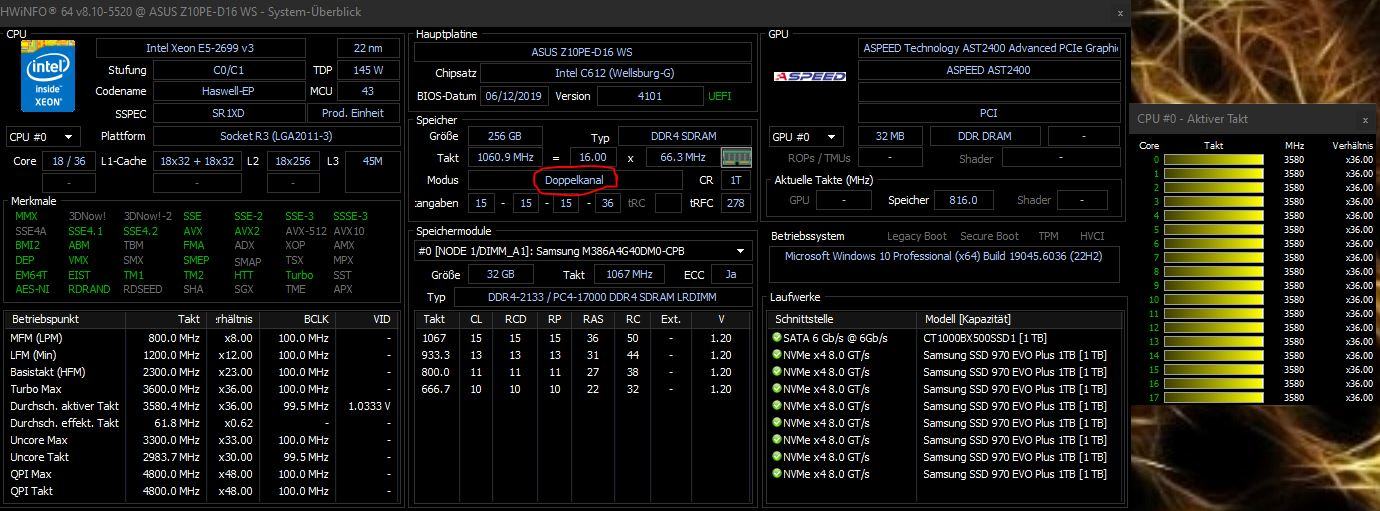Click the 66.3 MHz reference clock field
Screen dimensions: 1380x511
(x=683, y=157)
